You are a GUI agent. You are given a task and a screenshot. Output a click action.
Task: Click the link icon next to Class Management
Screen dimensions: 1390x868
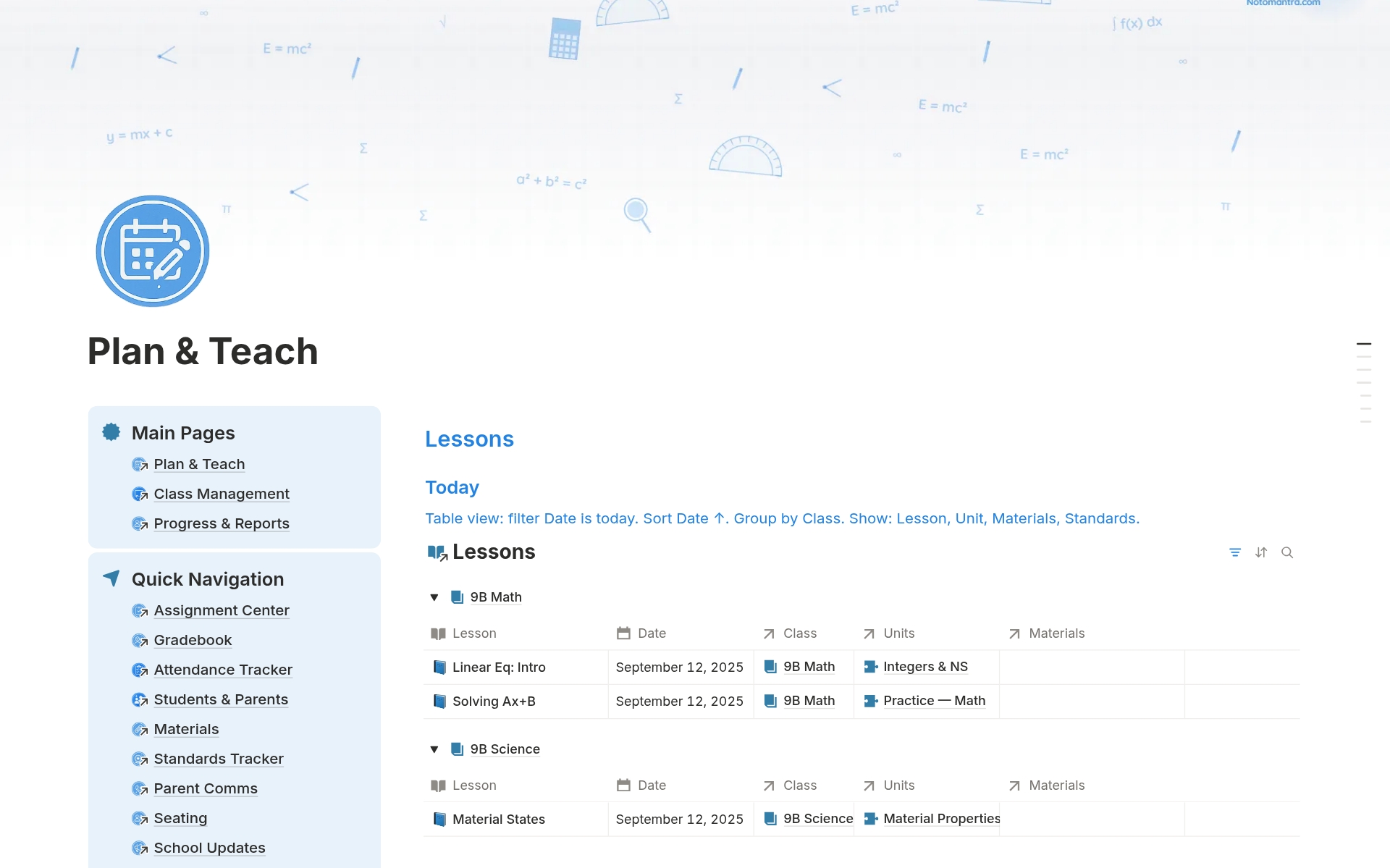pyautogui.click(x=140, y=494)
